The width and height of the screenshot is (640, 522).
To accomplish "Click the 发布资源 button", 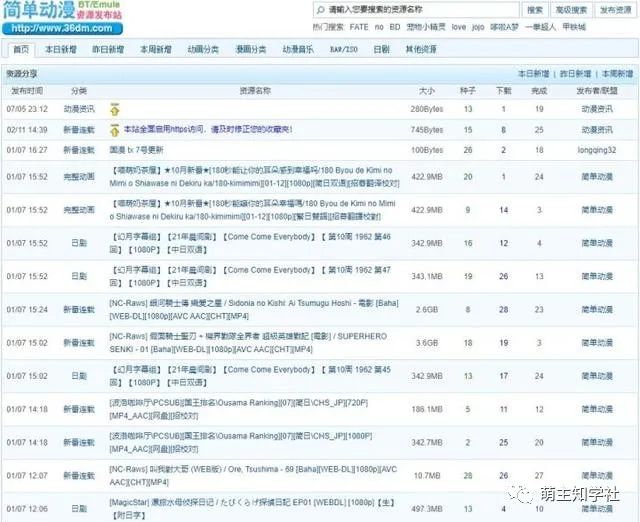I will point(615,10).
